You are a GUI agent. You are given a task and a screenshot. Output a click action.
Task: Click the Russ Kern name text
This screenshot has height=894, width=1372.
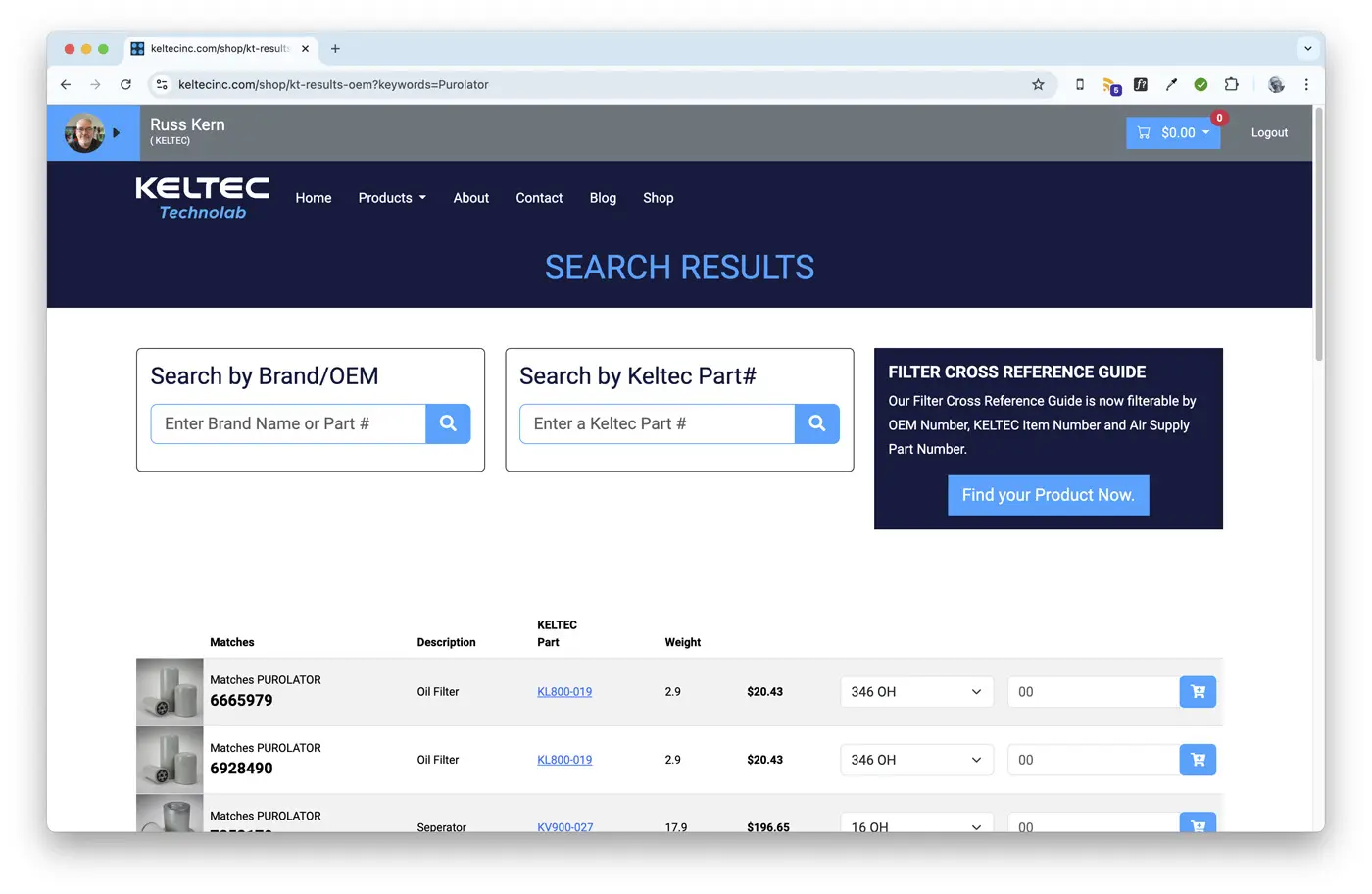pyautogui.click(x=187, y=124)
